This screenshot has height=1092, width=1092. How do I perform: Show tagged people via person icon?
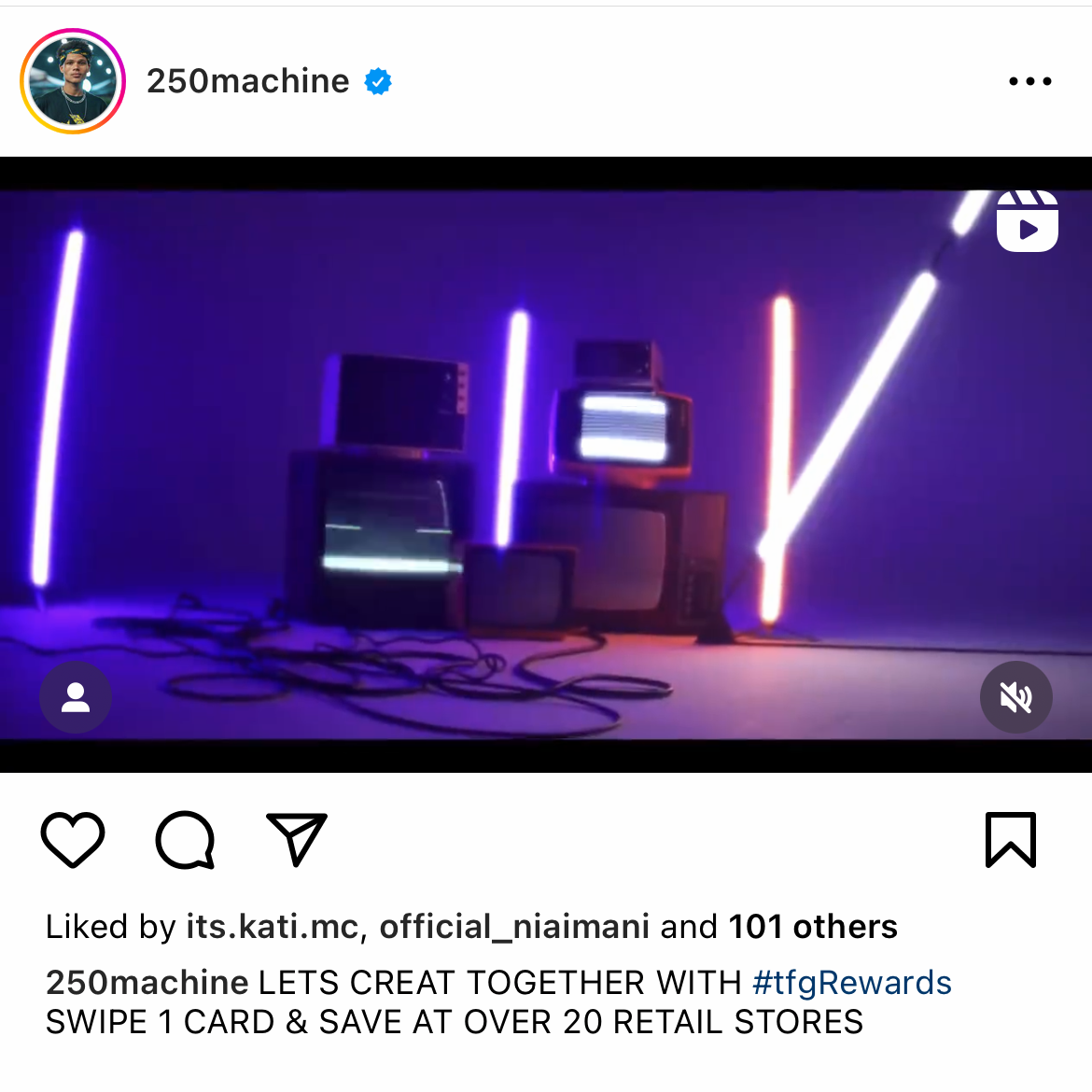click(76, 697)
